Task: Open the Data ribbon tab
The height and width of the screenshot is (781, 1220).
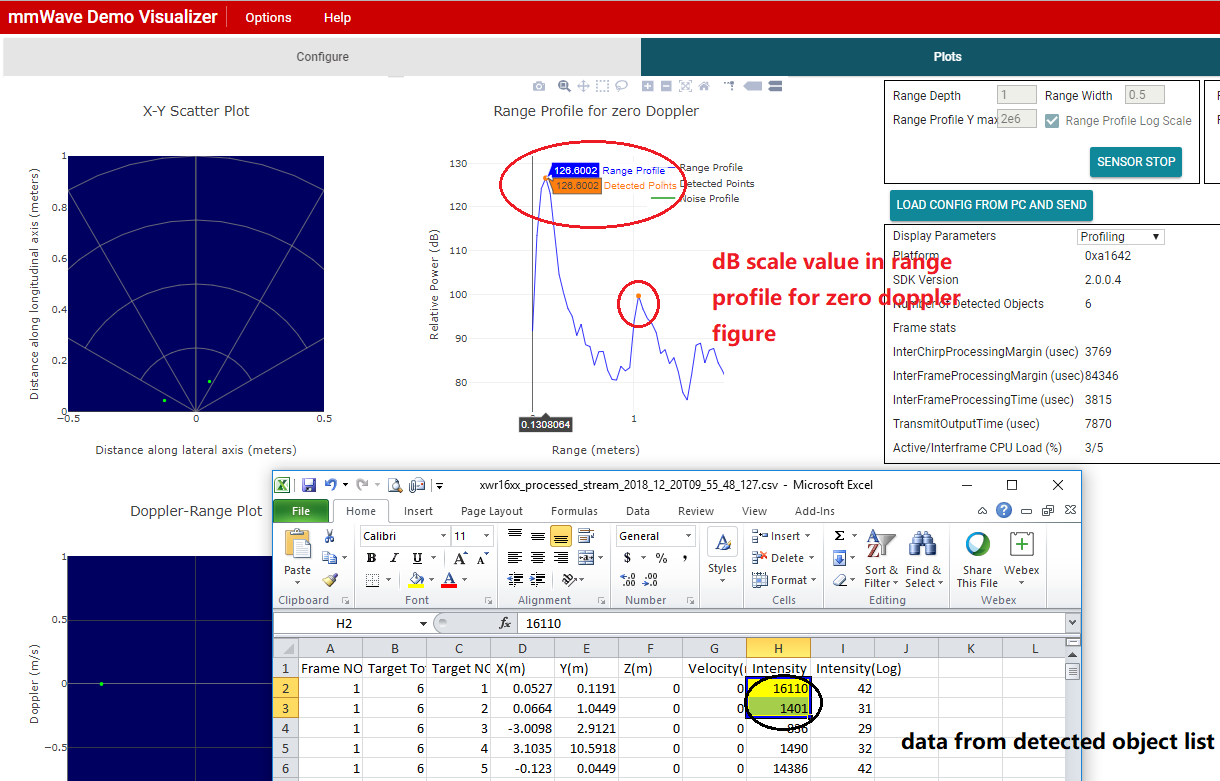Action: coord(637,511)
